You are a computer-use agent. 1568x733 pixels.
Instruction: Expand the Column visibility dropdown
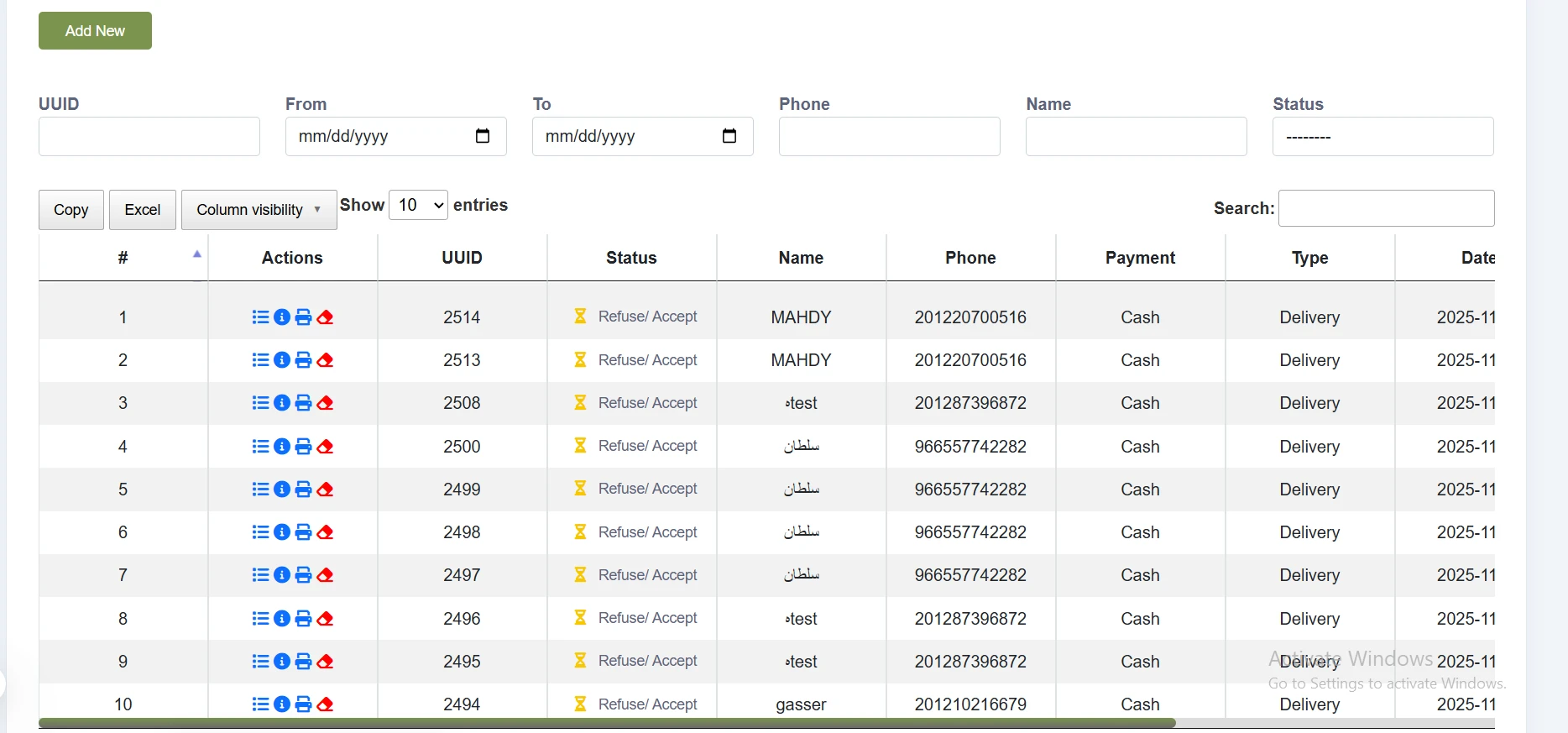click(259, 210)
